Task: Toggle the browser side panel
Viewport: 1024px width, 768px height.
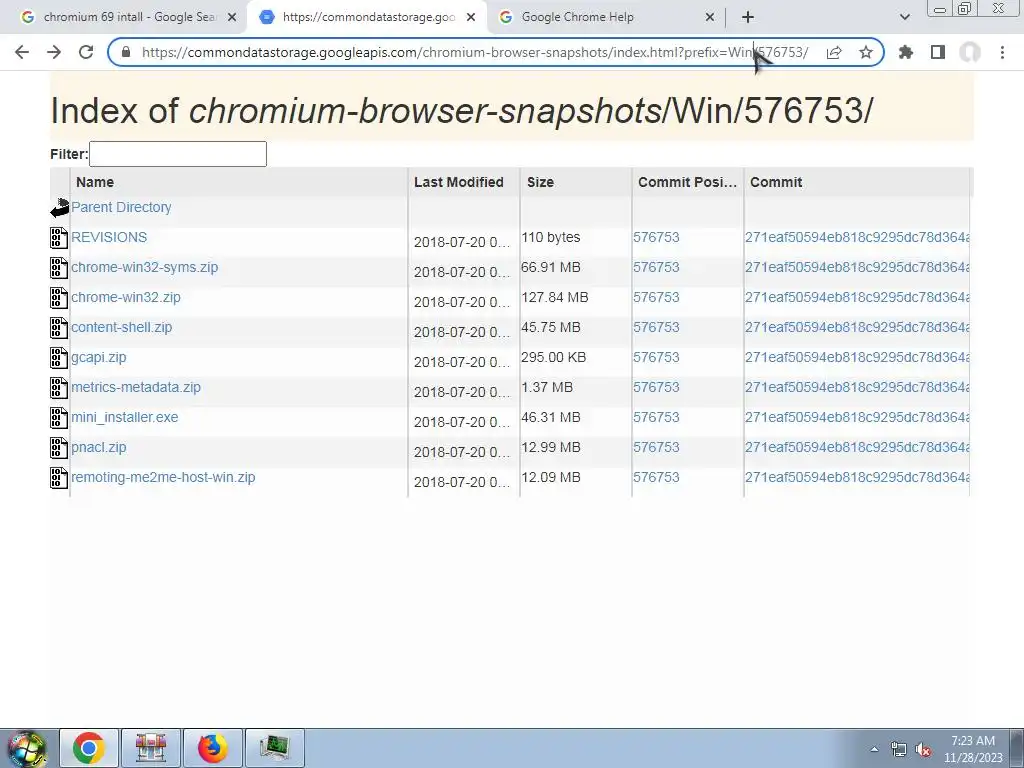Action: point(938,52)
